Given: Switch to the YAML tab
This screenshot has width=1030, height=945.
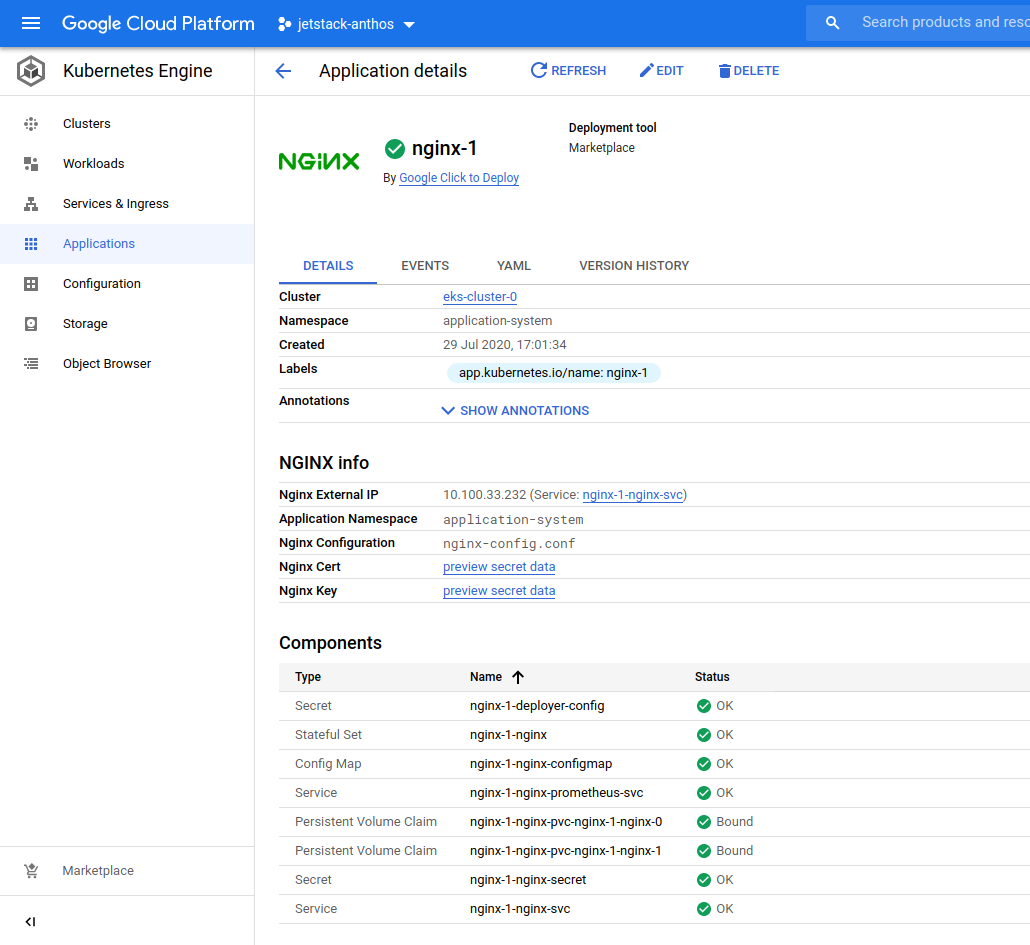Looking at the screenshot, I should 513,265.
